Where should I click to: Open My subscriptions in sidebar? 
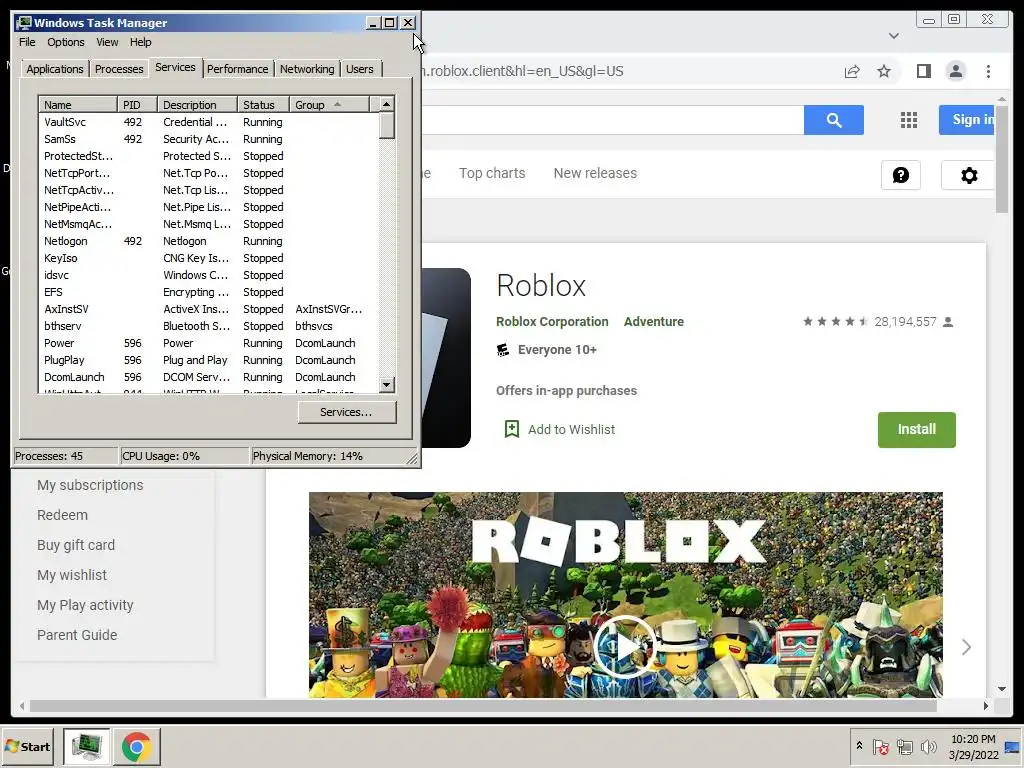pos(90,485)
